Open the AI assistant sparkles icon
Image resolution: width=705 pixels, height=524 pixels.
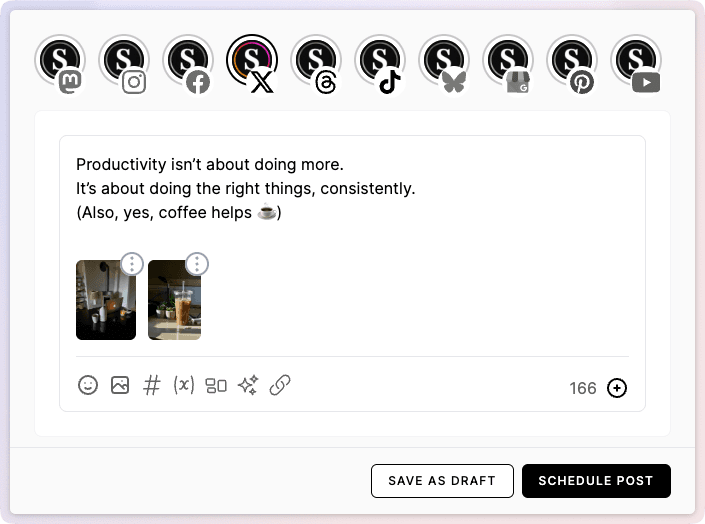point(248,385)
